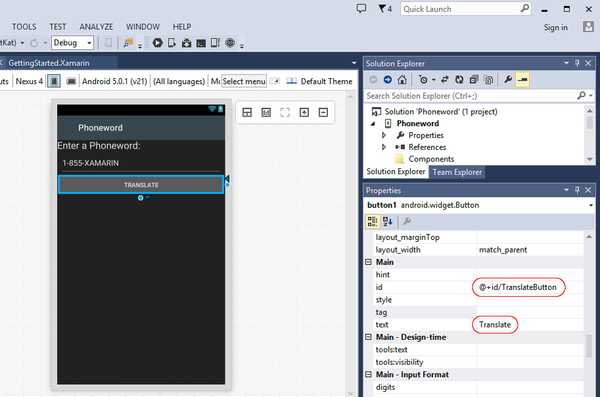This screenshot has height=397, width=600.
Task: Click the second view icon in designer zoom panel
Action: (266, 112)
